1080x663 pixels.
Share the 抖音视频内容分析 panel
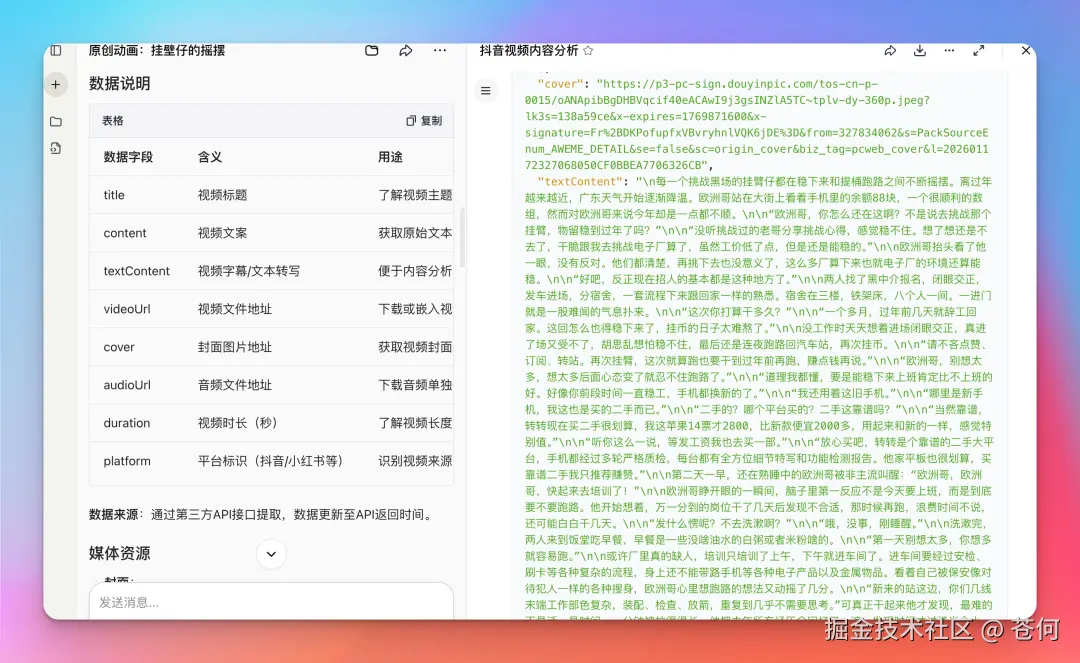coord(890,50)
